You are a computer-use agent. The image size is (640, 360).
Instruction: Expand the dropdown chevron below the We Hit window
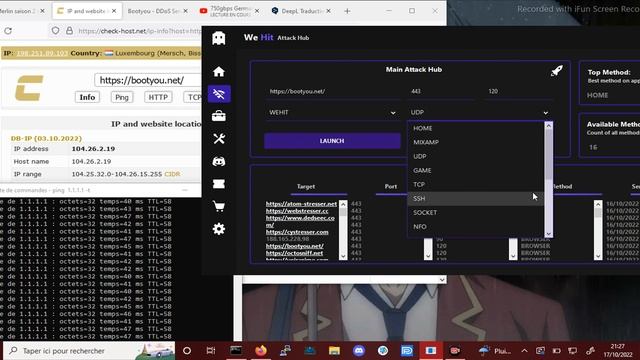coord(442,280)
